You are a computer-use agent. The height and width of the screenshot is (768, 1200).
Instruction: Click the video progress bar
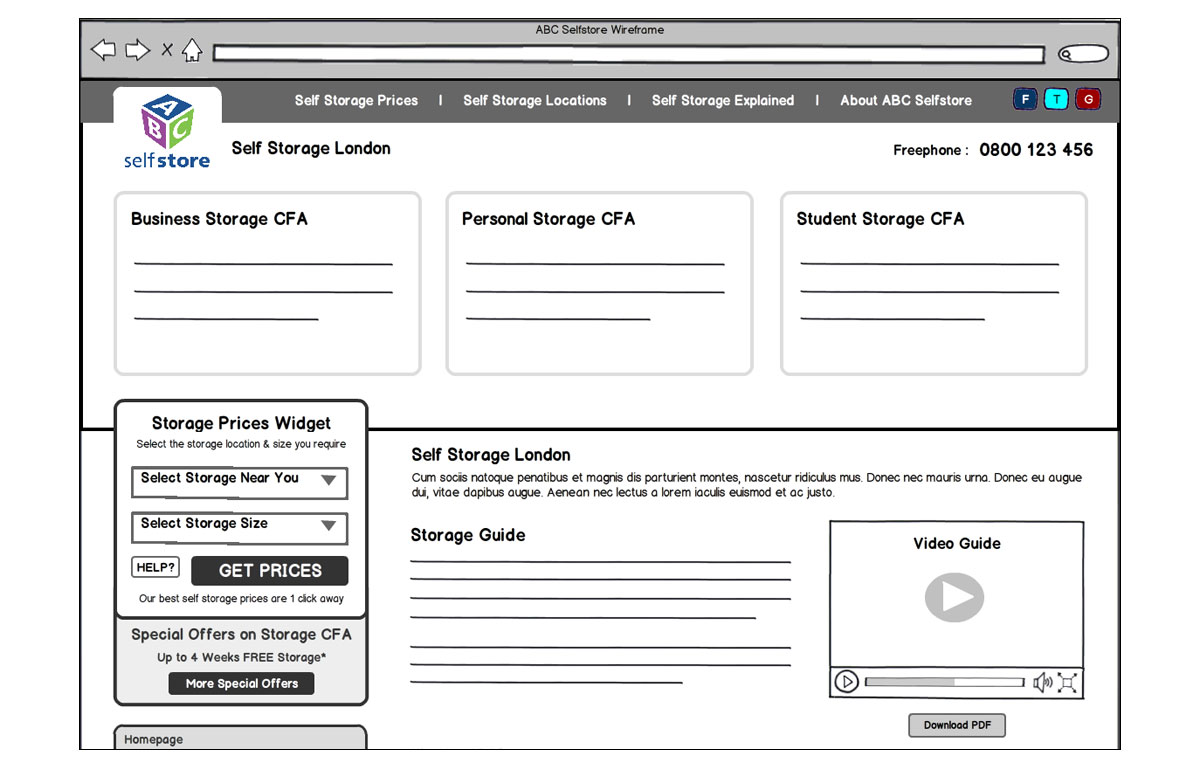coord(944,682)
